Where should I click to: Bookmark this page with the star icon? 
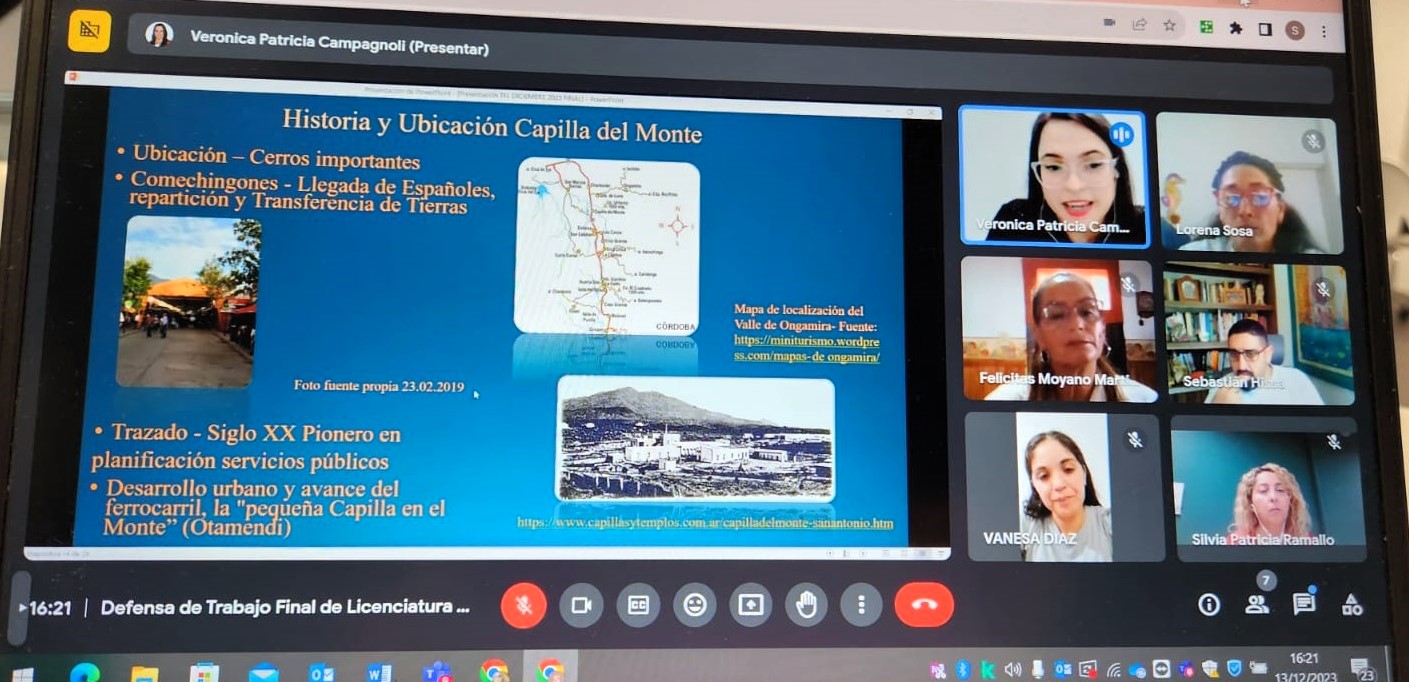coord(1169,26)
